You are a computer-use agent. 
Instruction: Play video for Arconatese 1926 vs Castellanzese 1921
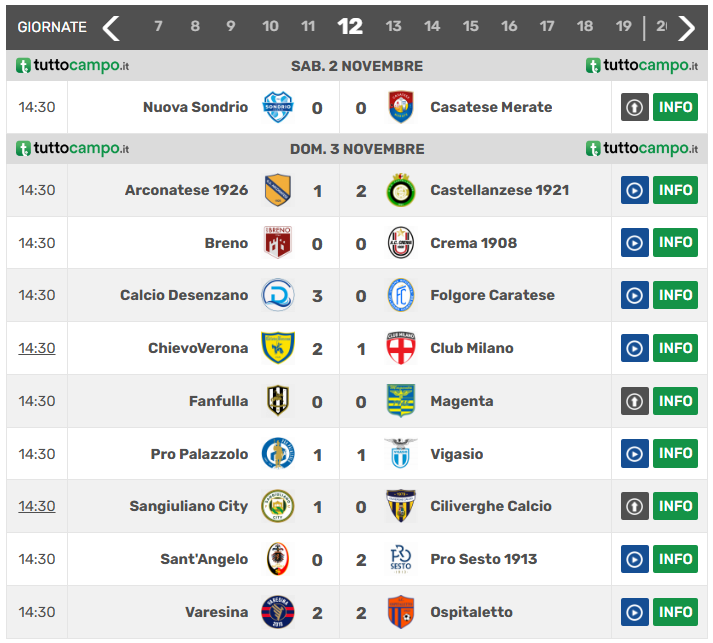635,190
